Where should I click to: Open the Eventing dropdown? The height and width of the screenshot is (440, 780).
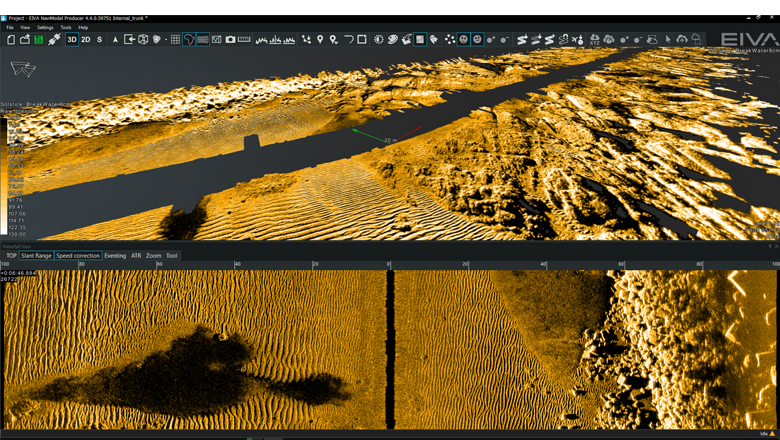(x=115, y=256)
